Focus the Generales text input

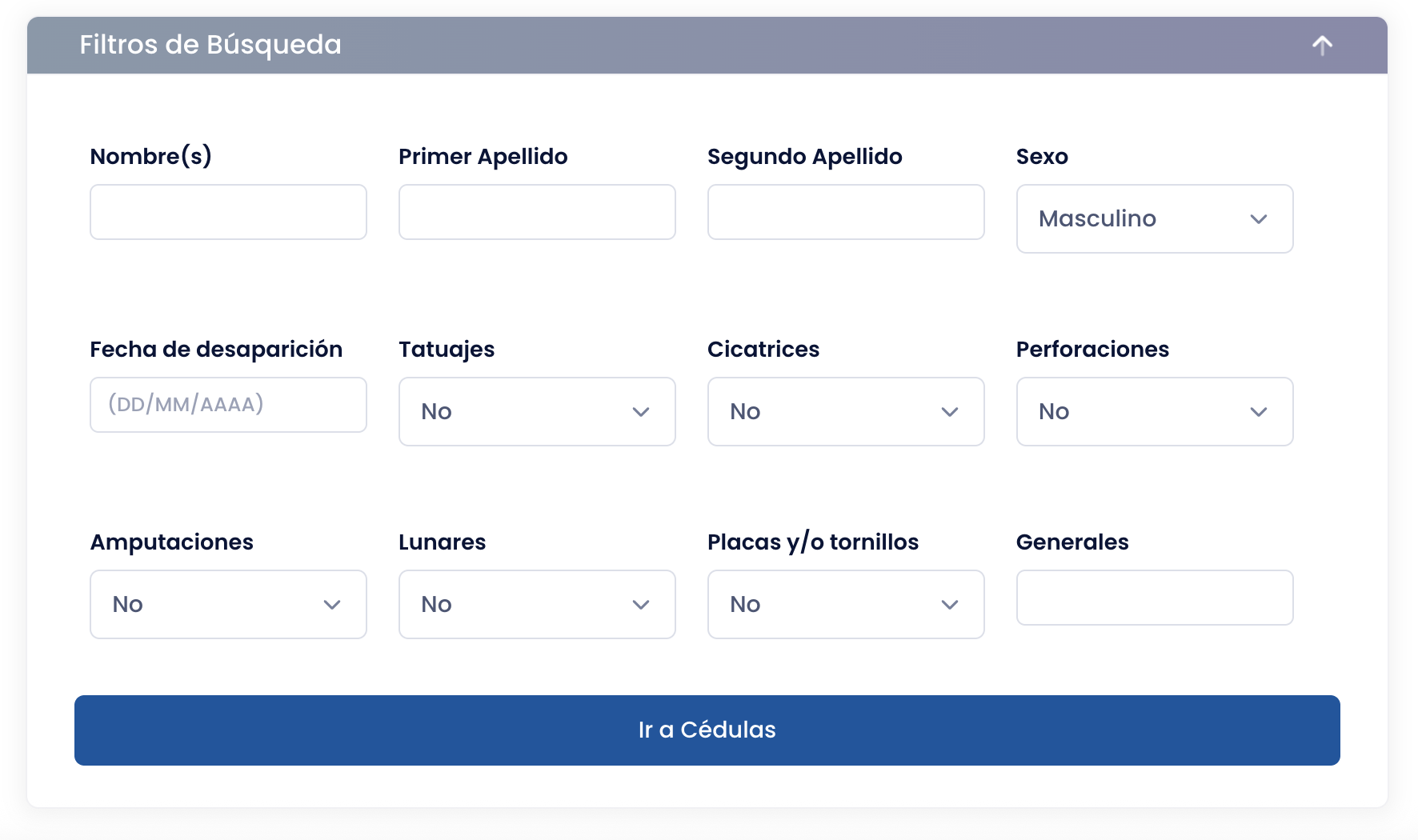click(x=1154, y=598)
